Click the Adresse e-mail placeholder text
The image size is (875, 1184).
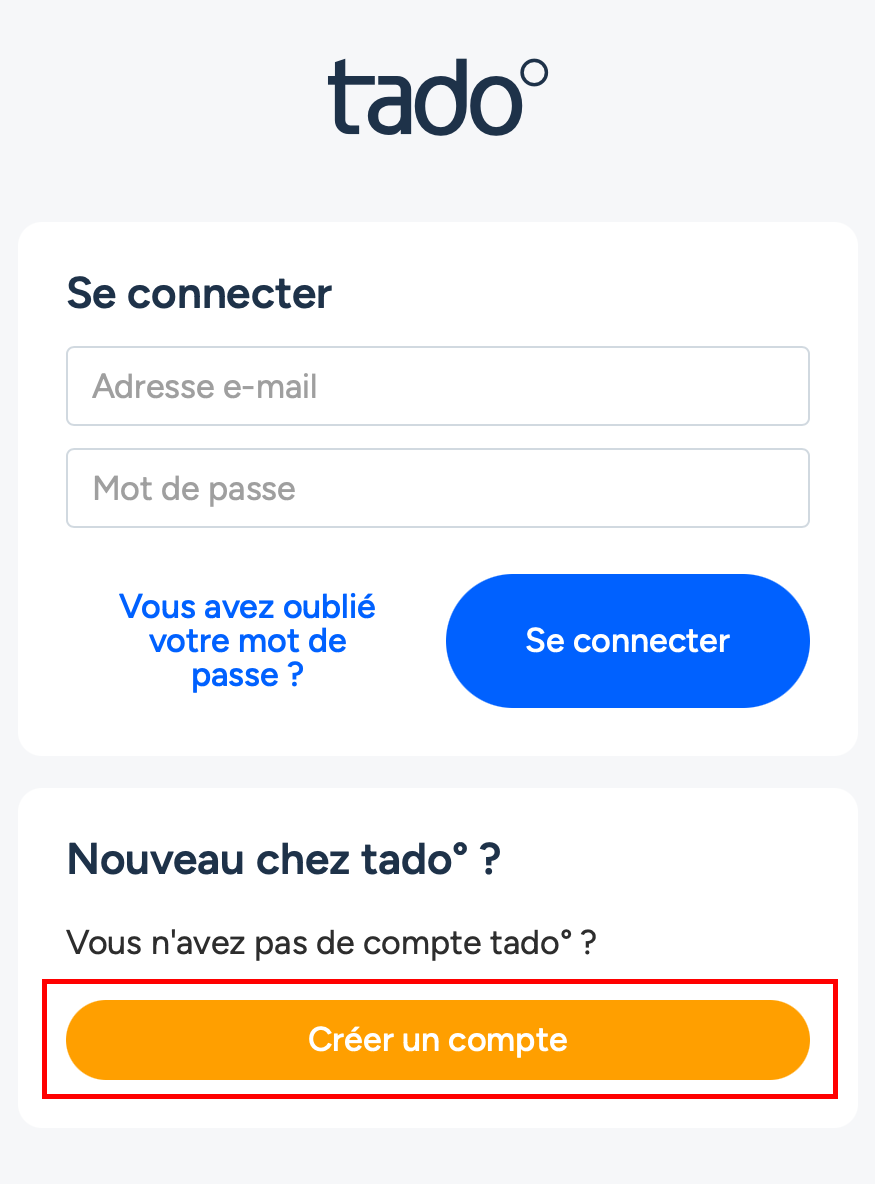pos(205,386)
